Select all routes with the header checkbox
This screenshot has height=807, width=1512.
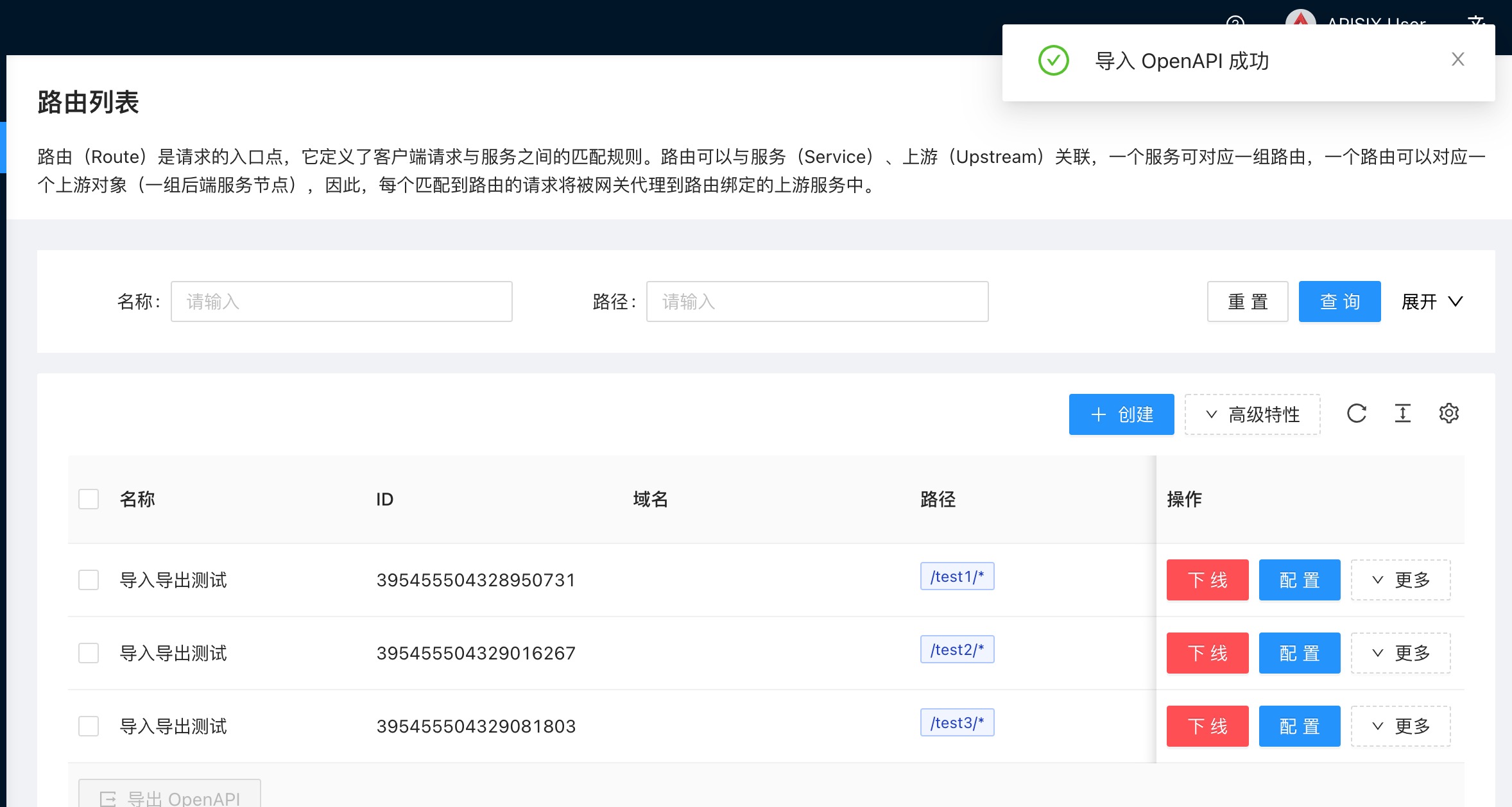click(88, 498)
